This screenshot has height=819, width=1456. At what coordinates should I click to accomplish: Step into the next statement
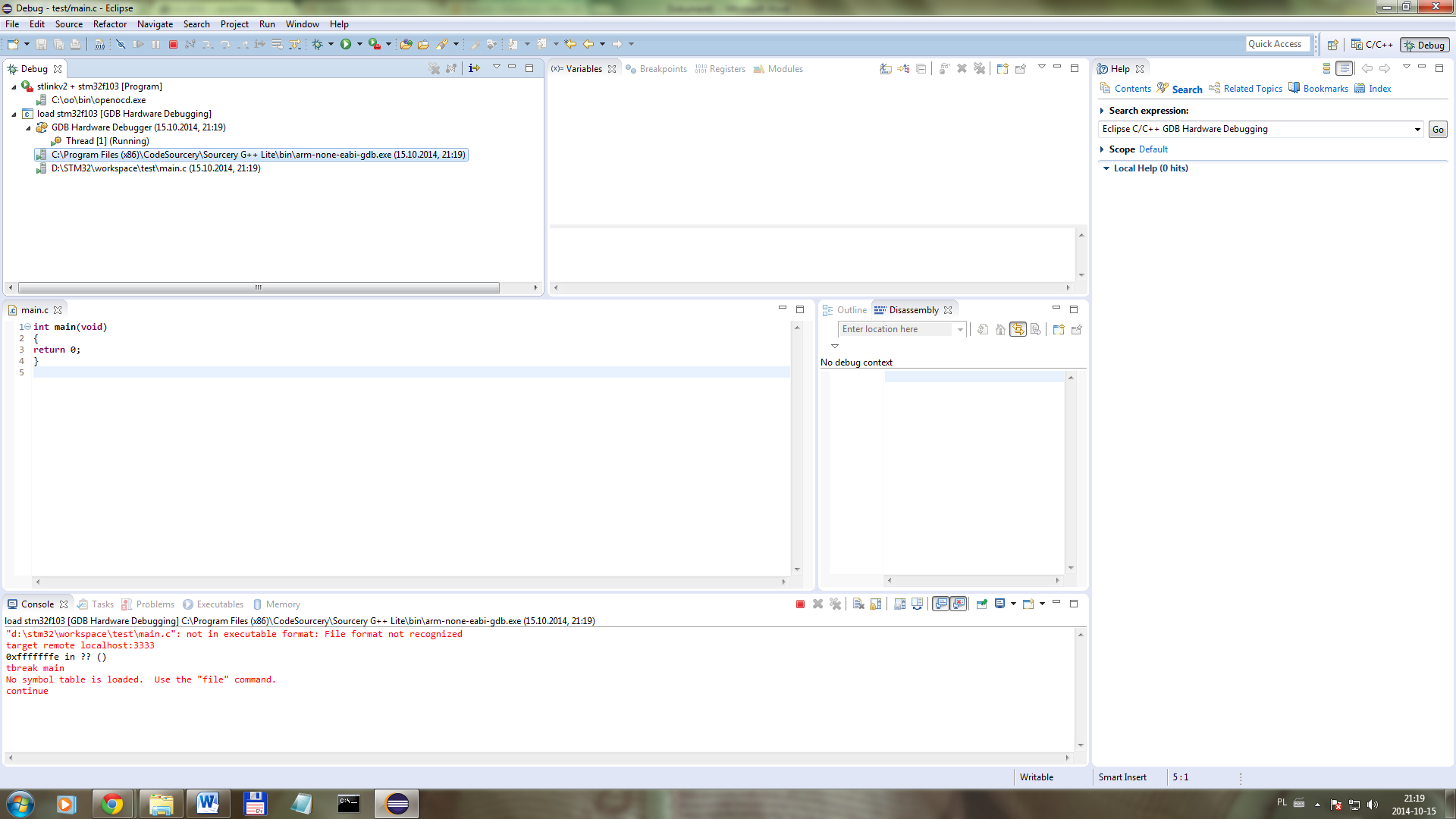coord(208,44)
